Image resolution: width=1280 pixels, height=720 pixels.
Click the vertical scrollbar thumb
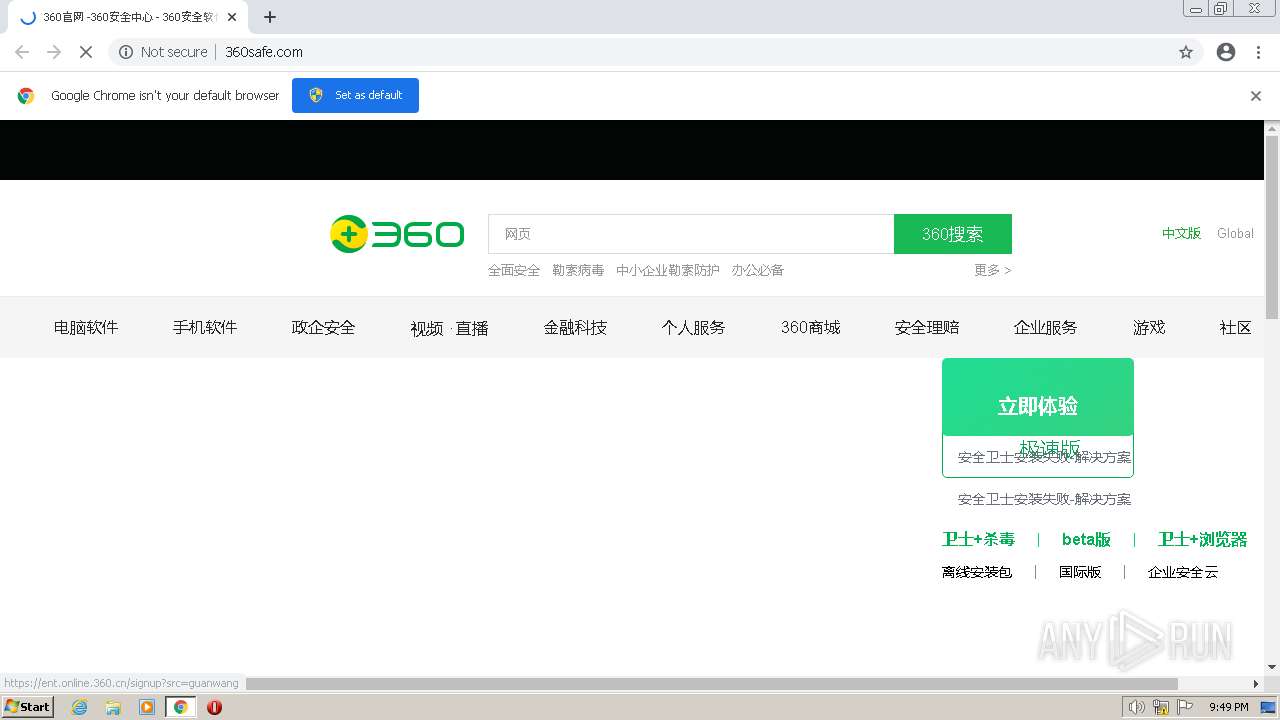tap(1272, 227)
